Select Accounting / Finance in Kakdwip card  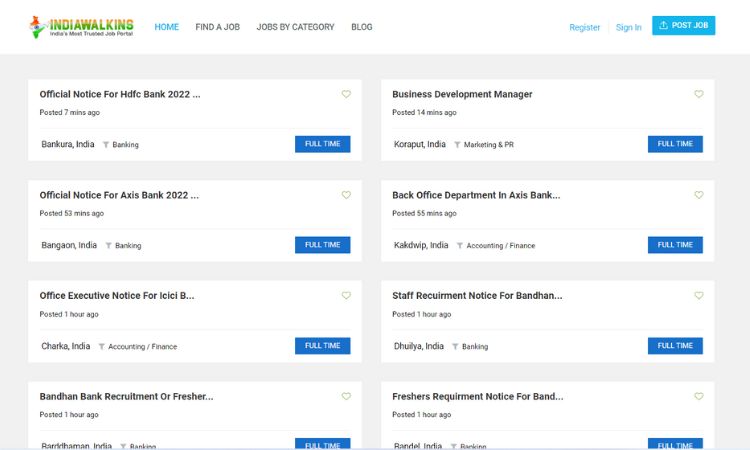click(x=501, y=245)
